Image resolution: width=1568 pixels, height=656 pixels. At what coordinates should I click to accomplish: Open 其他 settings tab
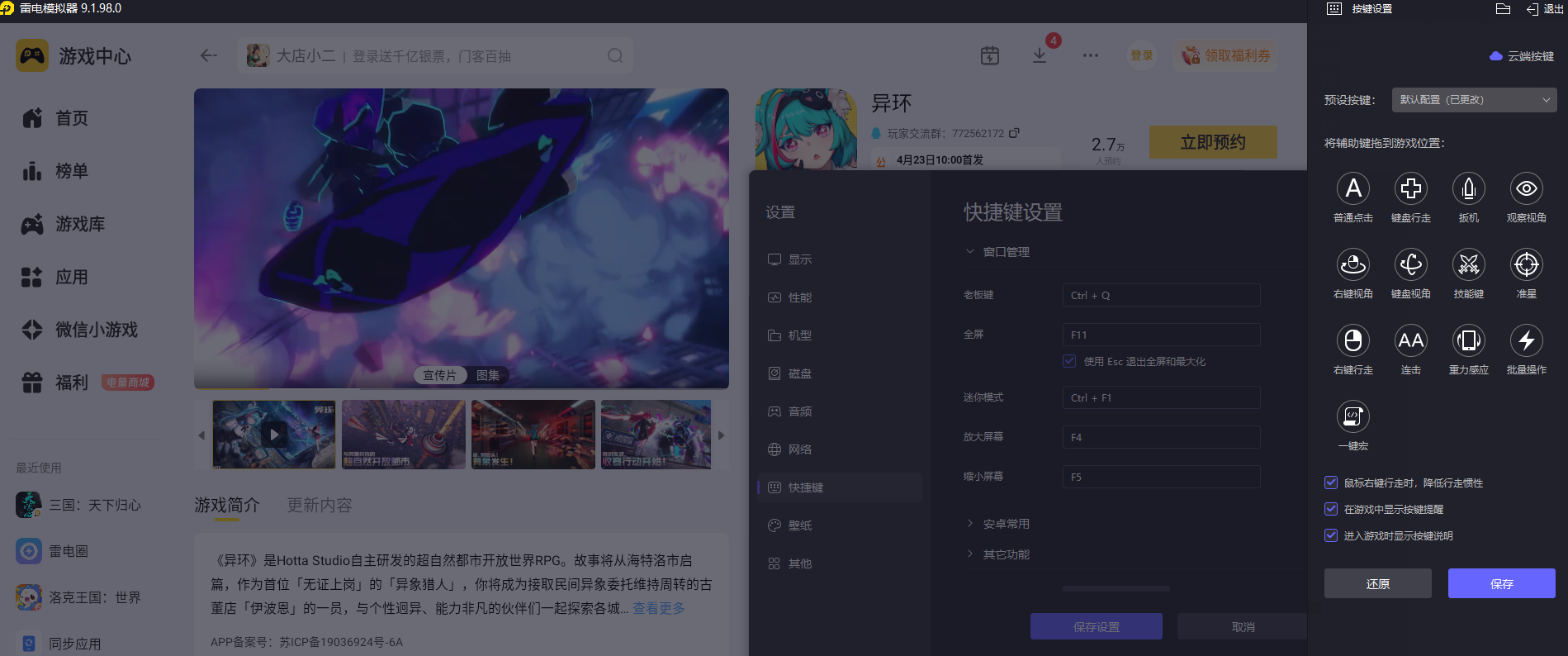(840, 563)
